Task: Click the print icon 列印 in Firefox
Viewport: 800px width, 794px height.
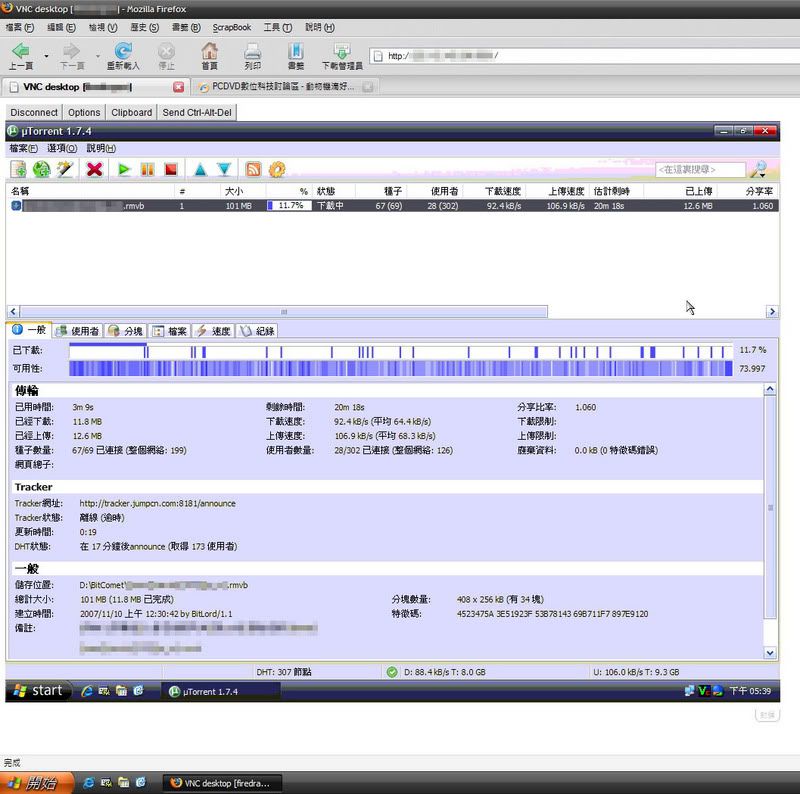Action: [253, 56]
